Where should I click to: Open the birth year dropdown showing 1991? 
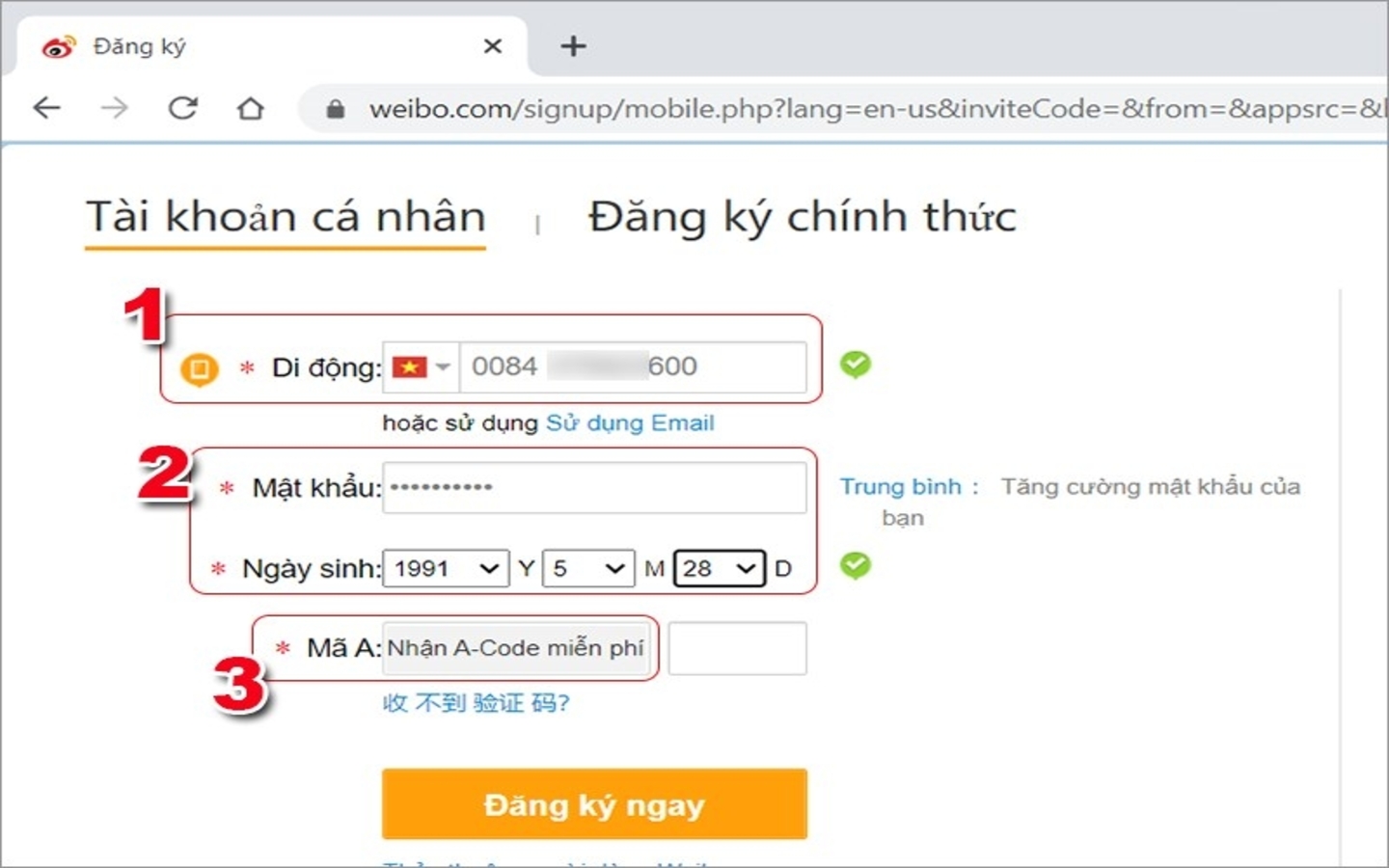[446, 568]
